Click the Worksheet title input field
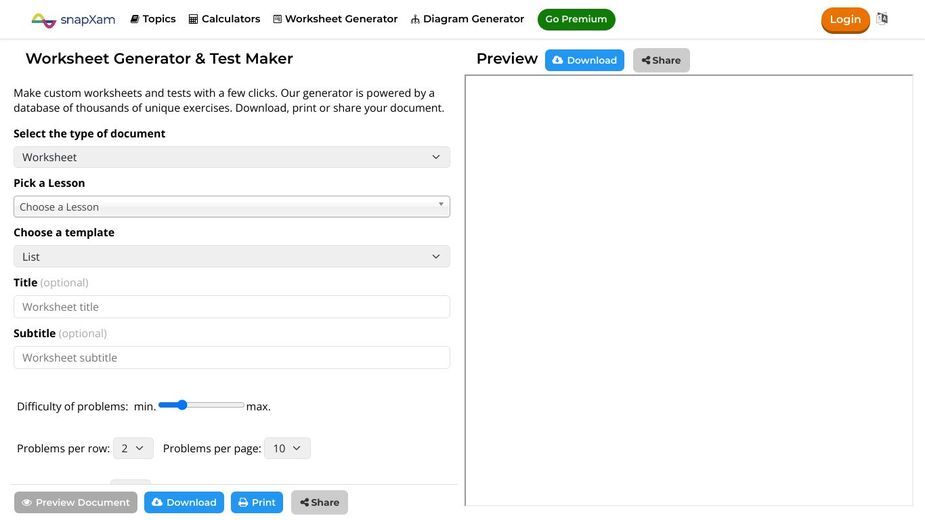Viewport: 925px width, 520px height. [232, 307]
